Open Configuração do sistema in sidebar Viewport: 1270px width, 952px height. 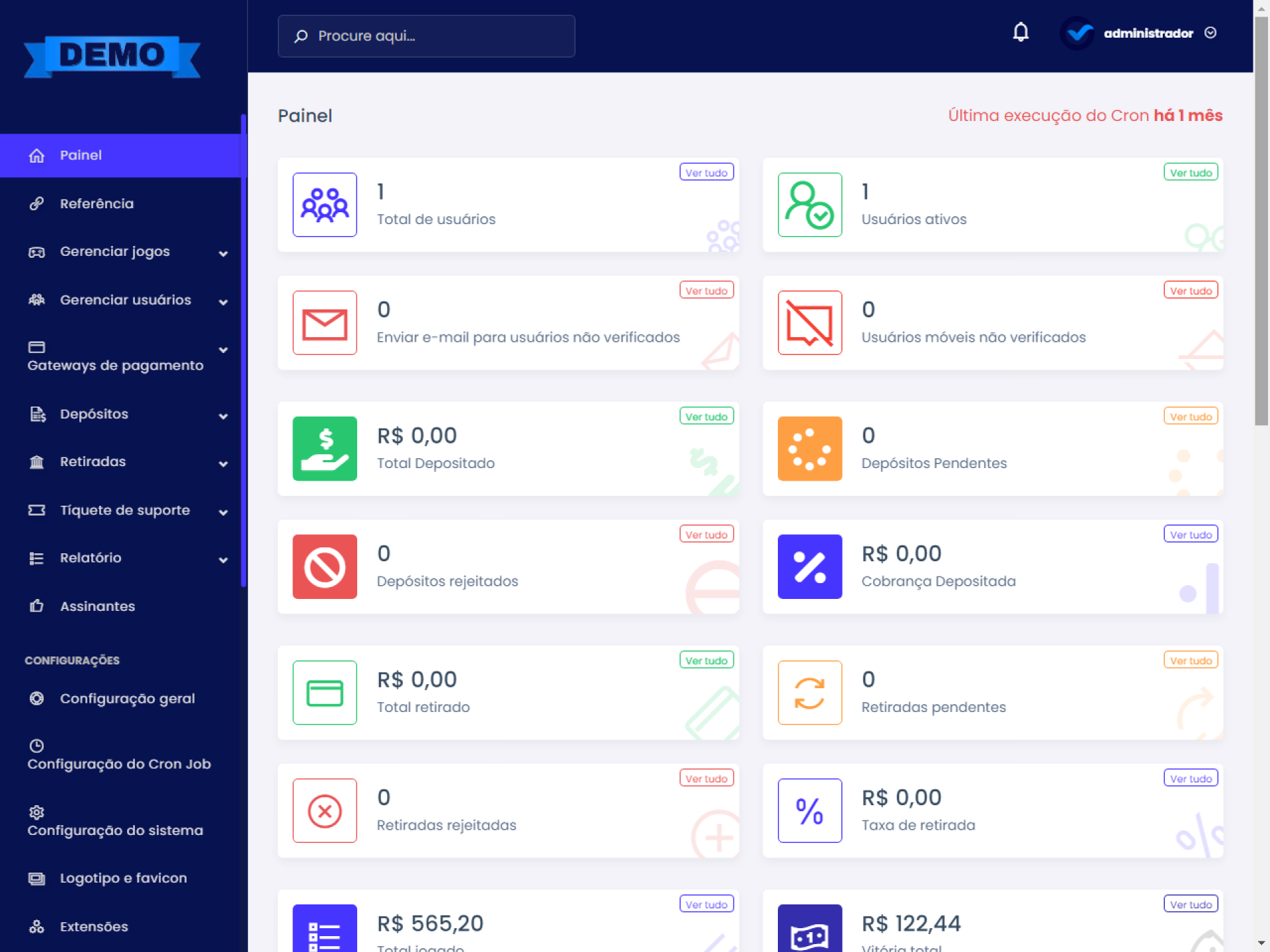tap(123, 821)
